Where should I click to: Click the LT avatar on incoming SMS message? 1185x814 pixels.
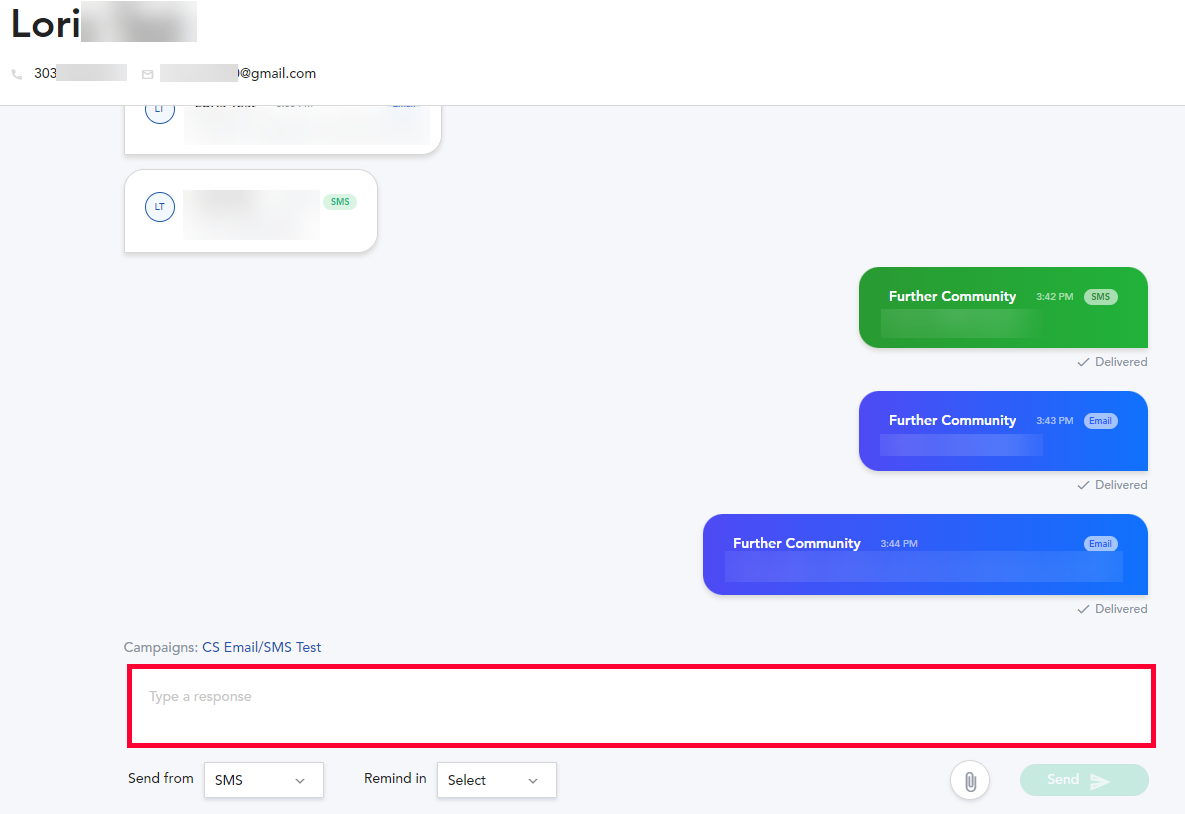tap(160, 207)
